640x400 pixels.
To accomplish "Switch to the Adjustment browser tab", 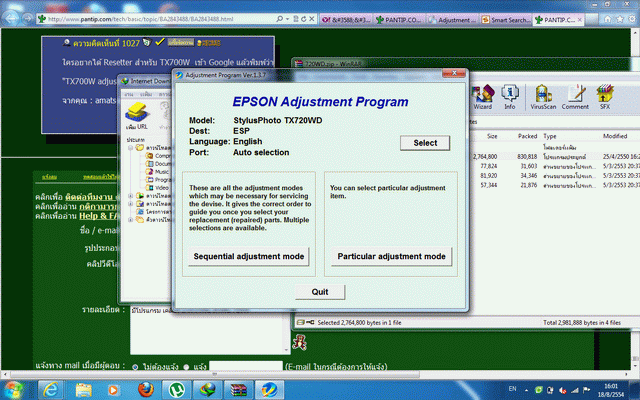I will coord(452,20).
